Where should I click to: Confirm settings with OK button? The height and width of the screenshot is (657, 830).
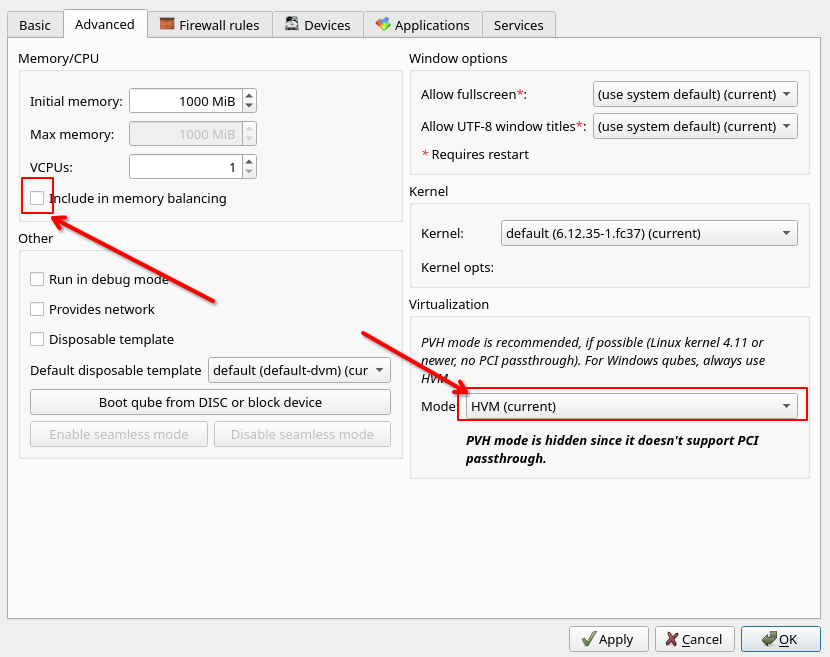(x=780, y=640)
